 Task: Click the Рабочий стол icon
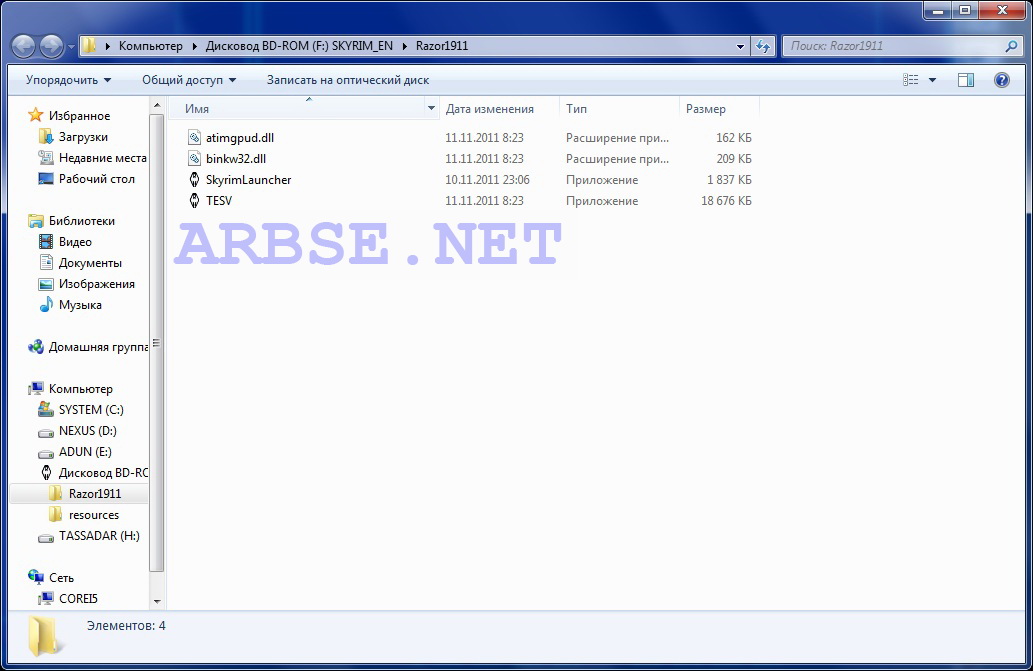(45, 178)
